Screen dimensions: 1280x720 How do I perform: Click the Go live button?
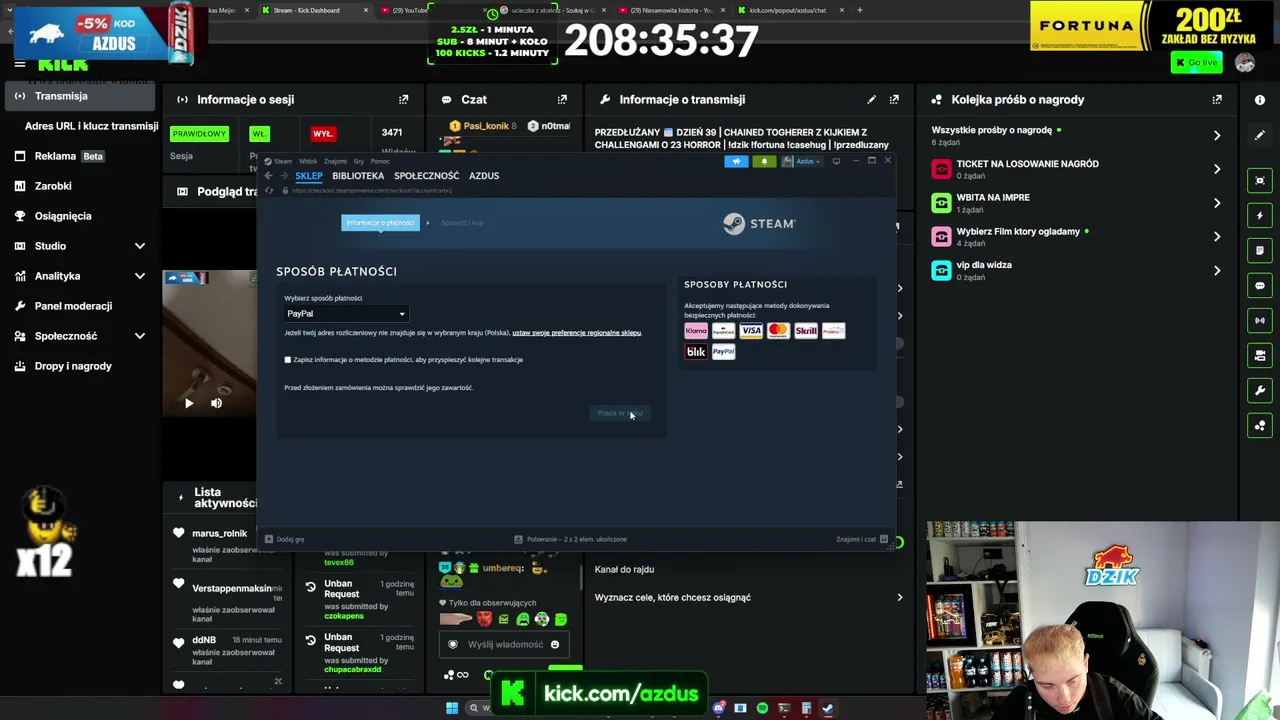point(1197,62)
